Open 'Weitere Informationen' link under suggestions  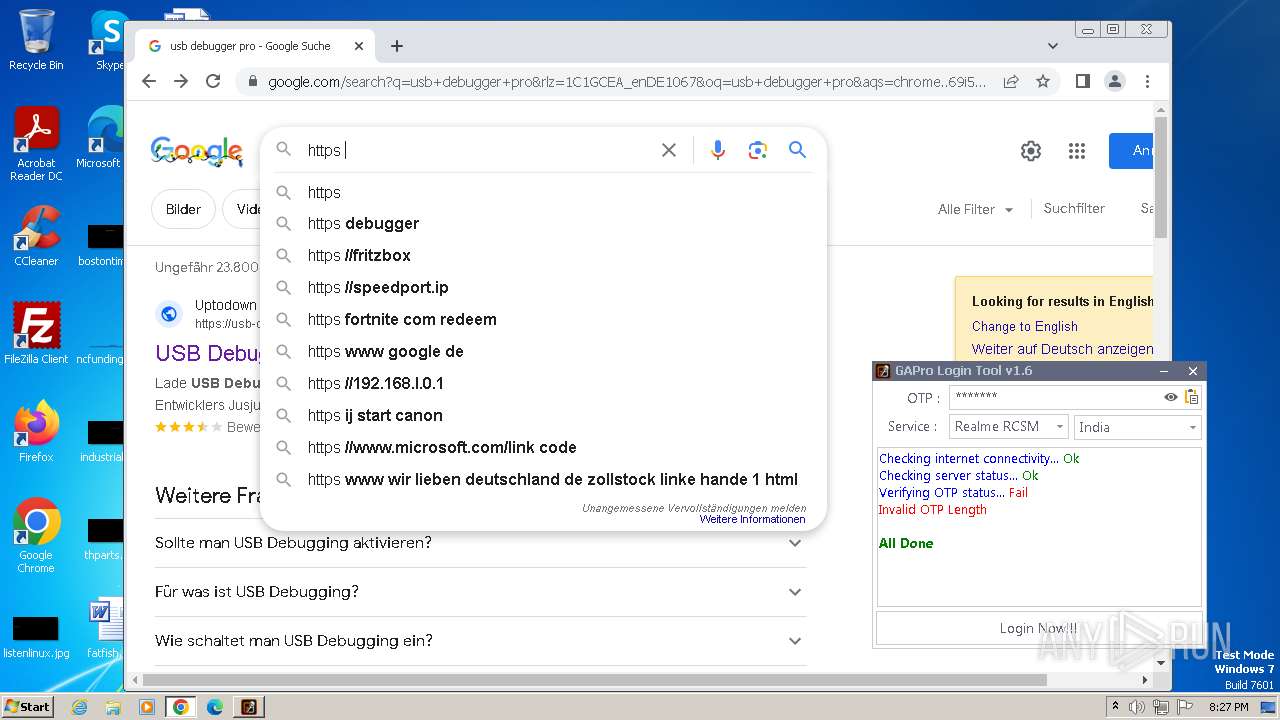[752, 519]
